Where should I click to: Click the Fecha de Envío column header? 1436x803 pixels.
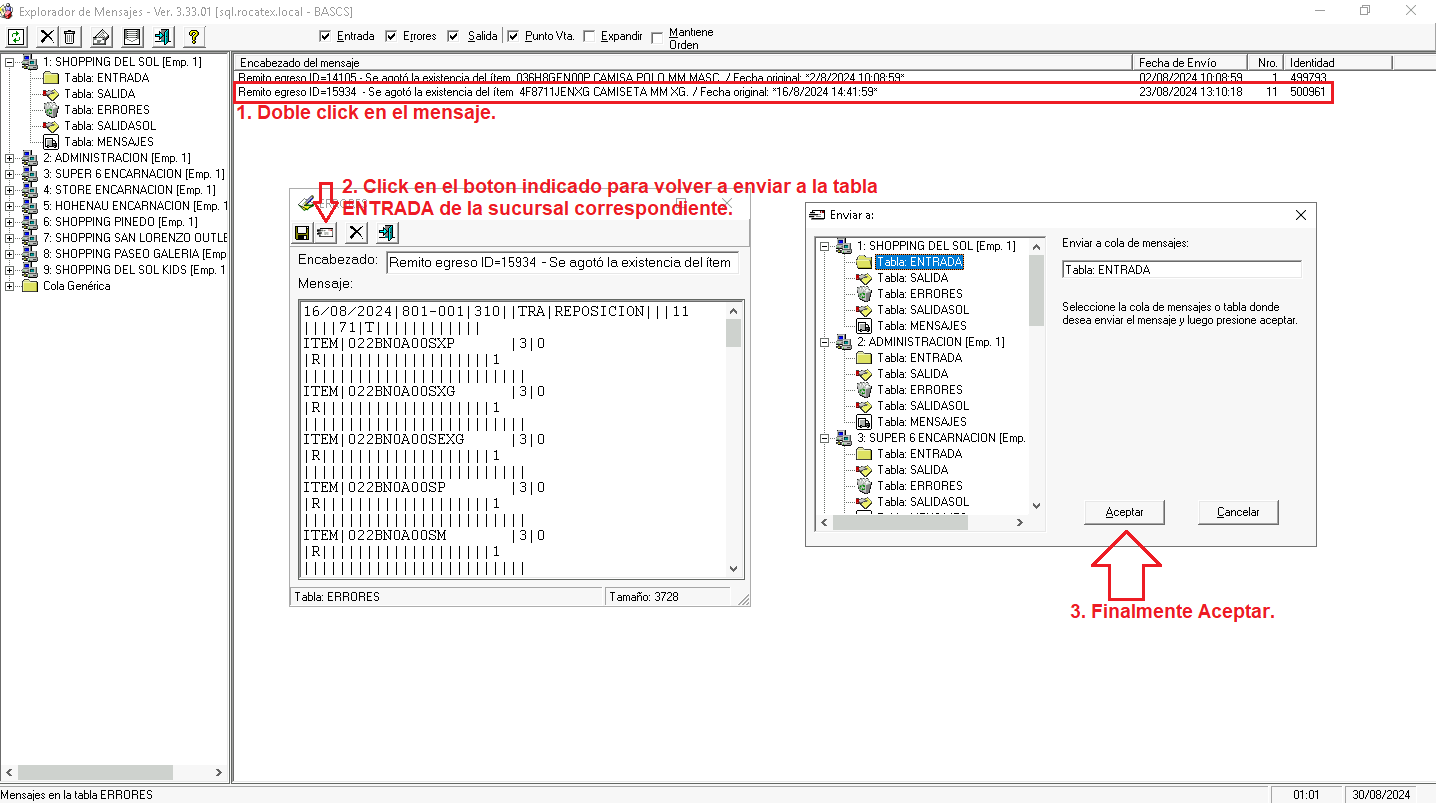point(1189,62)
